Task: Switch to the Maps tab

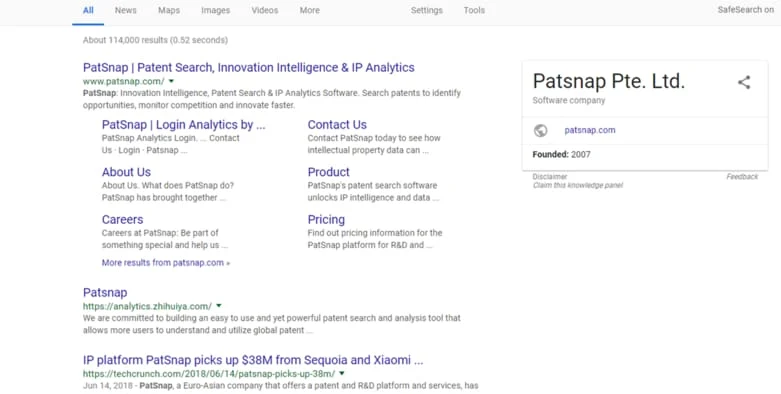Action: click(169, 10)
